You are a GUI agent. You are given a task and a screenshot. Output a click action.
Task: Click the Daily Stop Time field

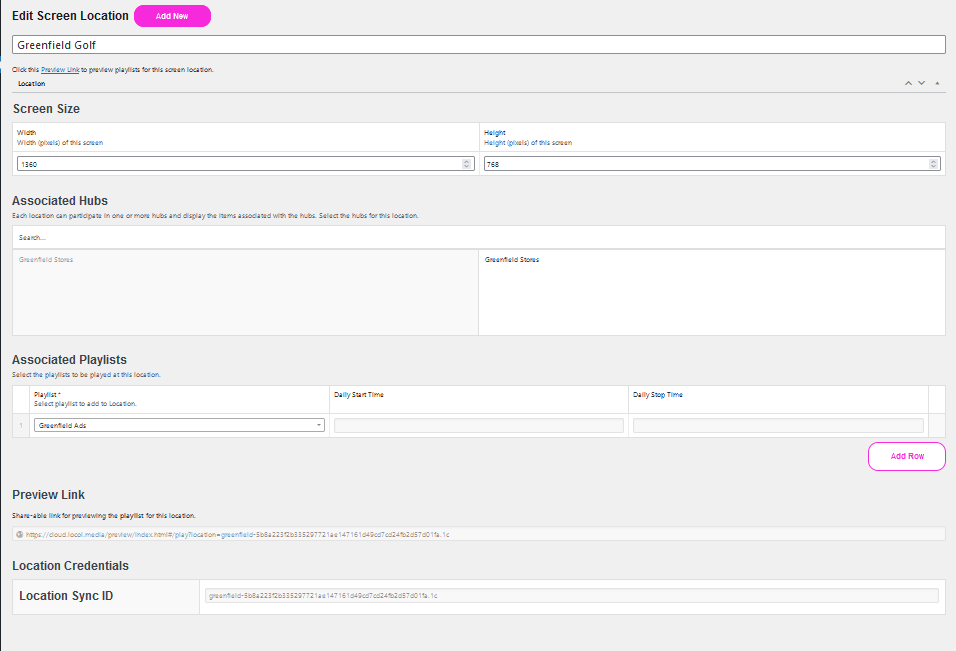[x=778, y=424]
